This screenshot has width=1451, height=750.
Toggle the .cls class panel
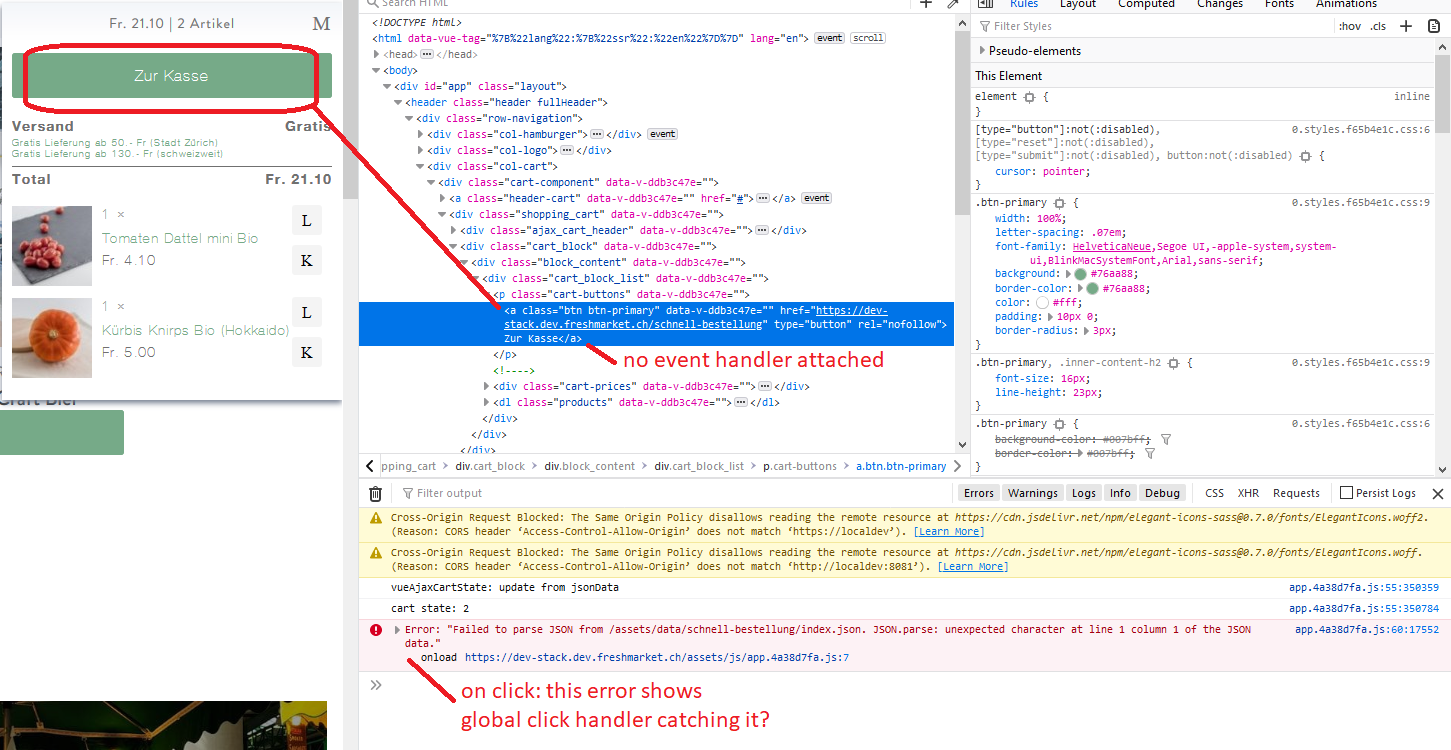1379,25
